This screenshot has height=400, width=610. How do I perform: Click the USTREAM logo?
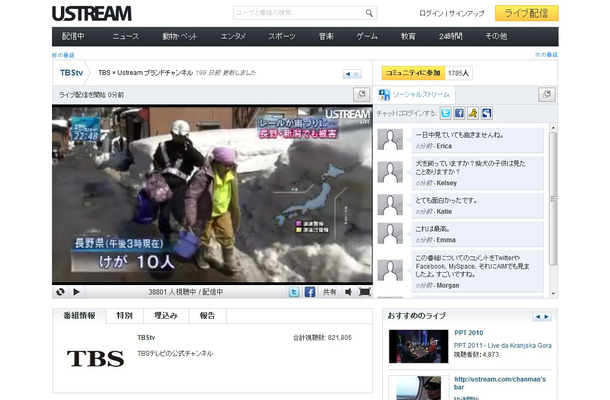92,14
